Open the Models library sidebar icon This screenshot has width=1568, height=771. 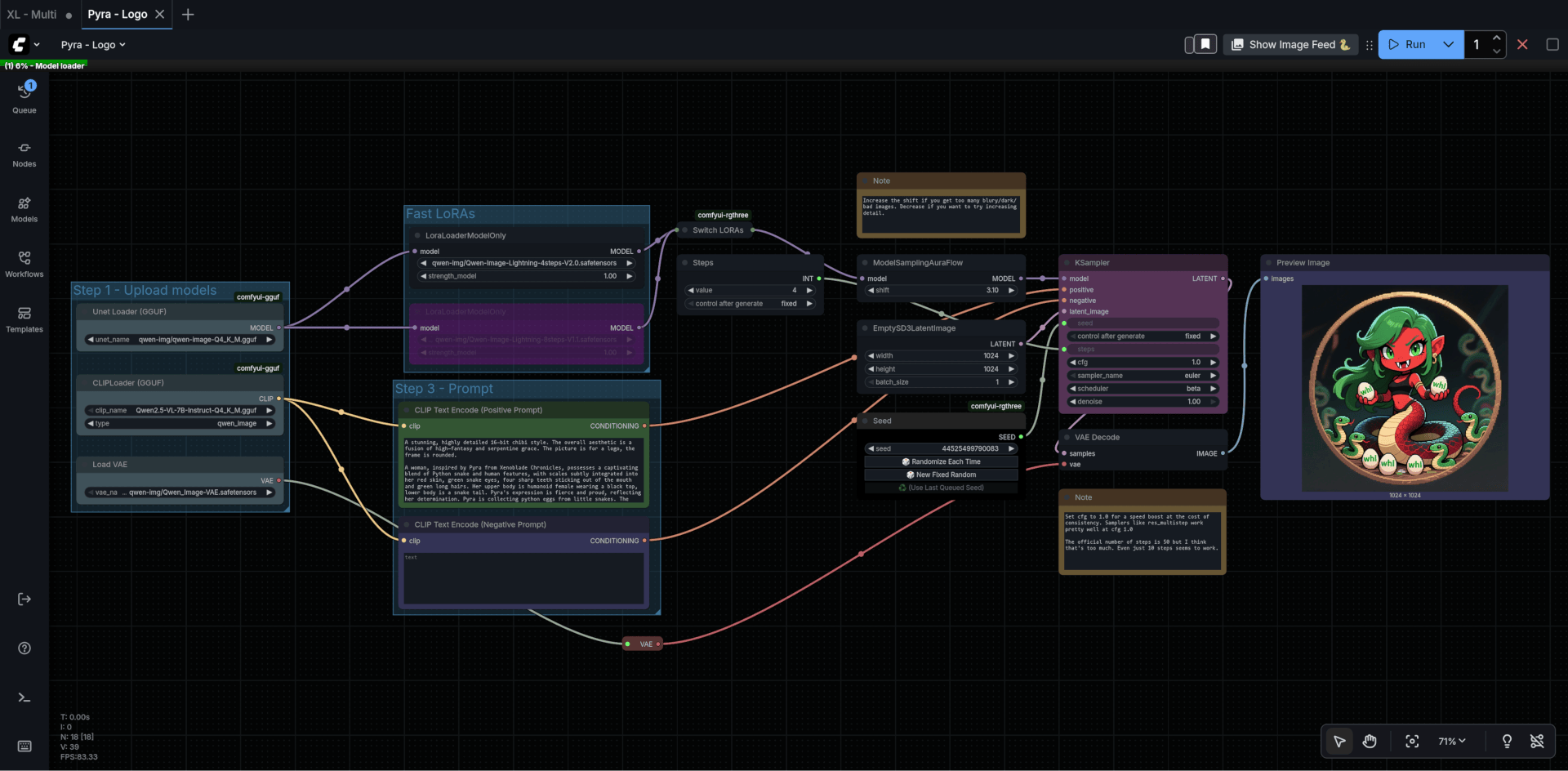point(24,208)
